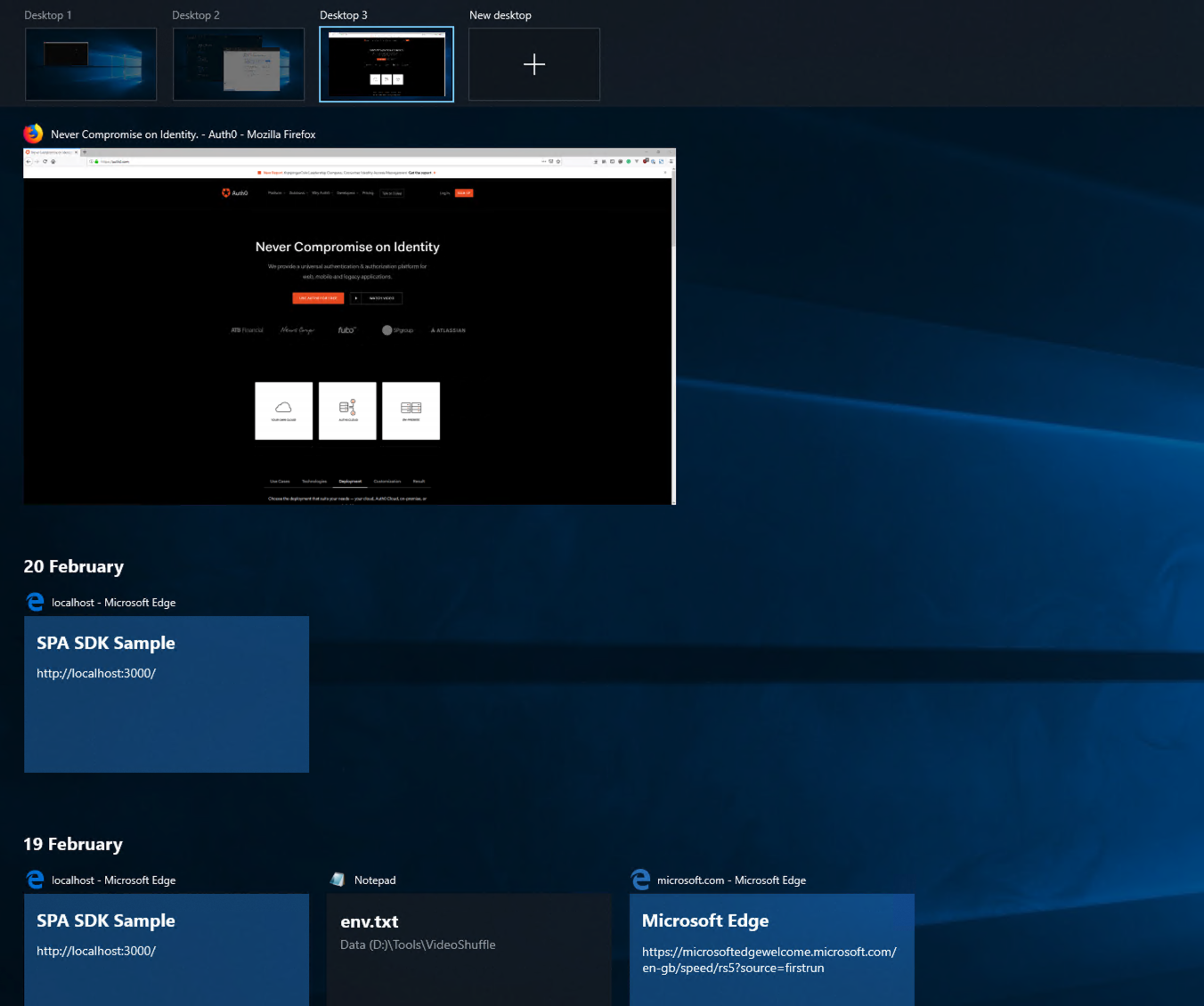
Task: Click the 'Notepad' activity label
Action: (x=375, y=880)
